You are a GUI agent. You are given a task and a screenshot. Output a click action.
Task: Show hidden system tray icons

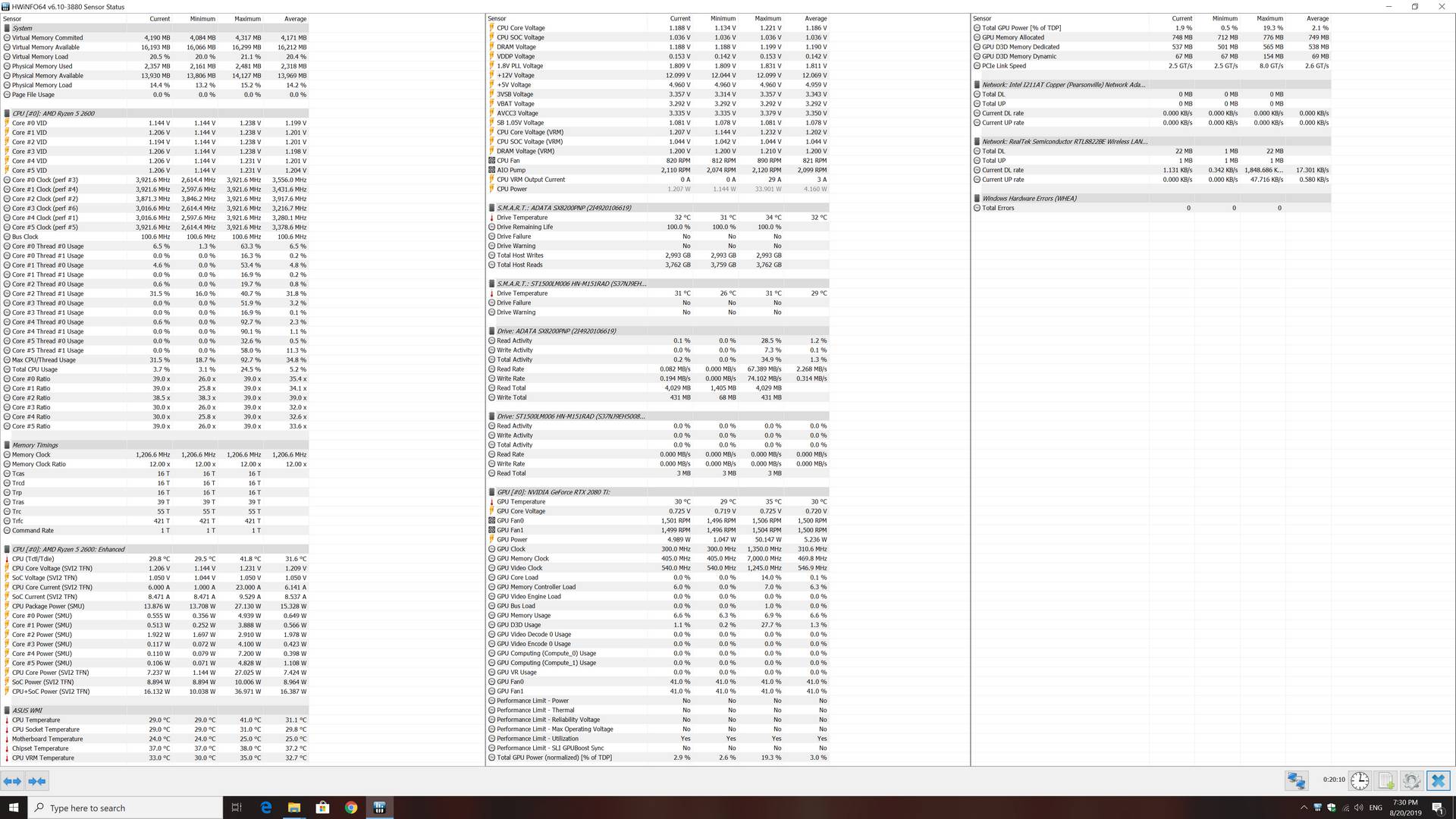[1304, 808]
